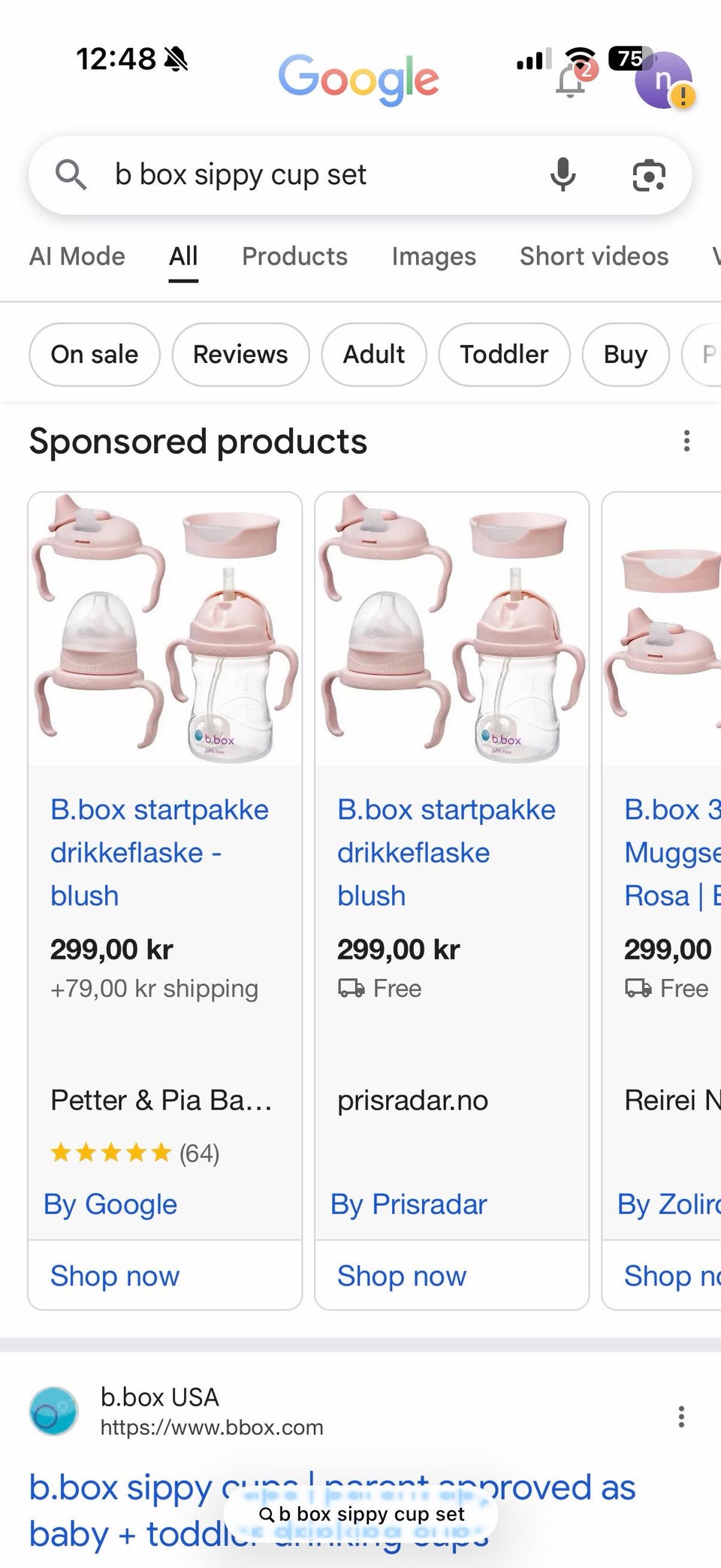Viewport: 721px width, 1568px height.
Task: Open the AI Mode tab
Action: click(x=77, y=257)
